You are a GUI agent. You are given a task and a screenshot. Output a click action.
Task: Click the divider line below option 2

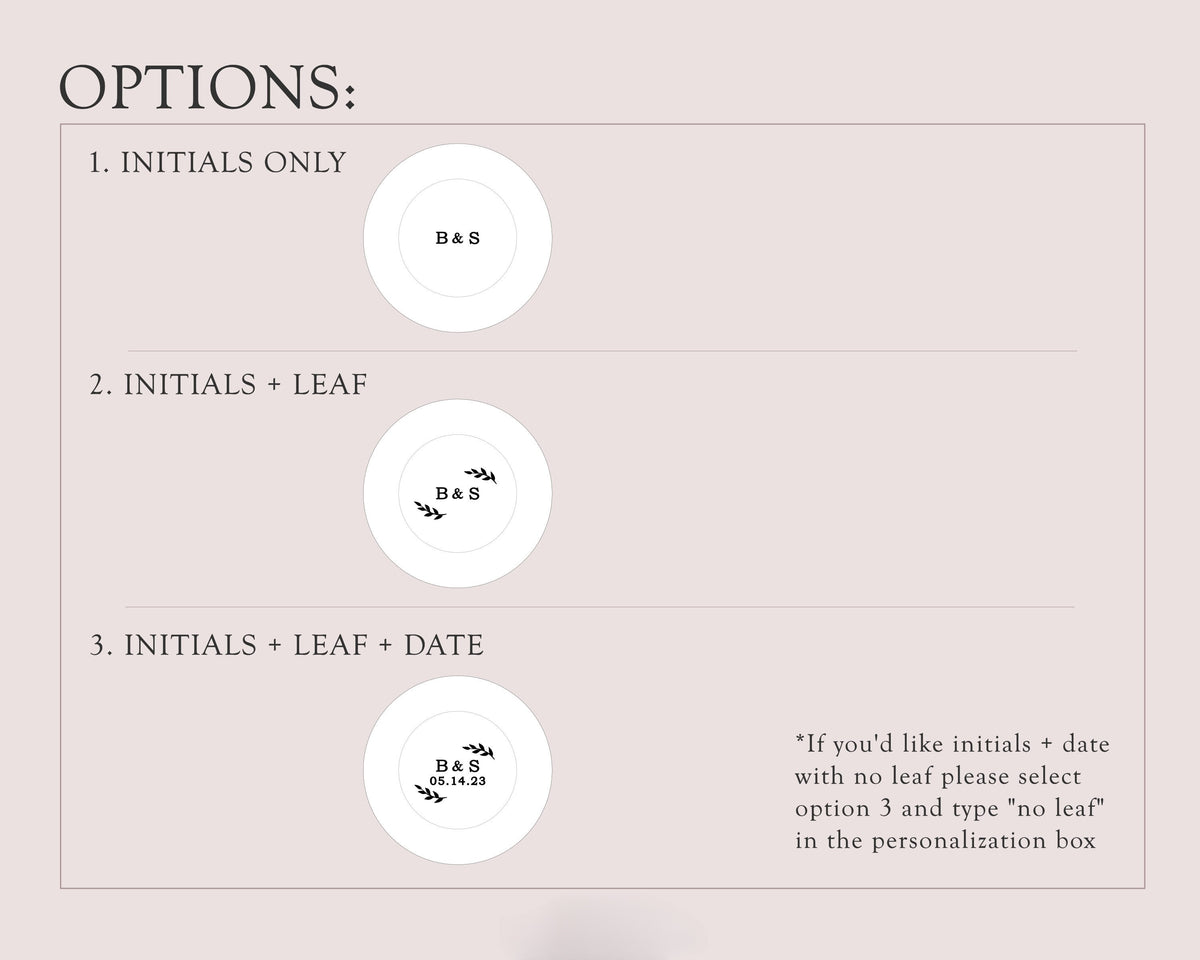coord(600,607)
